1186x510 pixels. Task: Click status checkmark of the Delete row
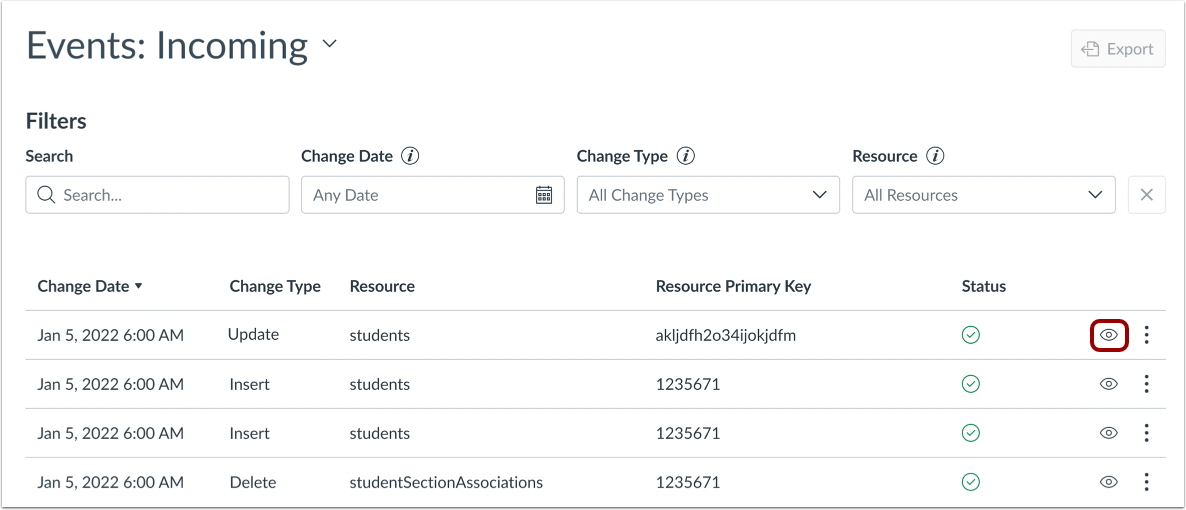[970, 482]
